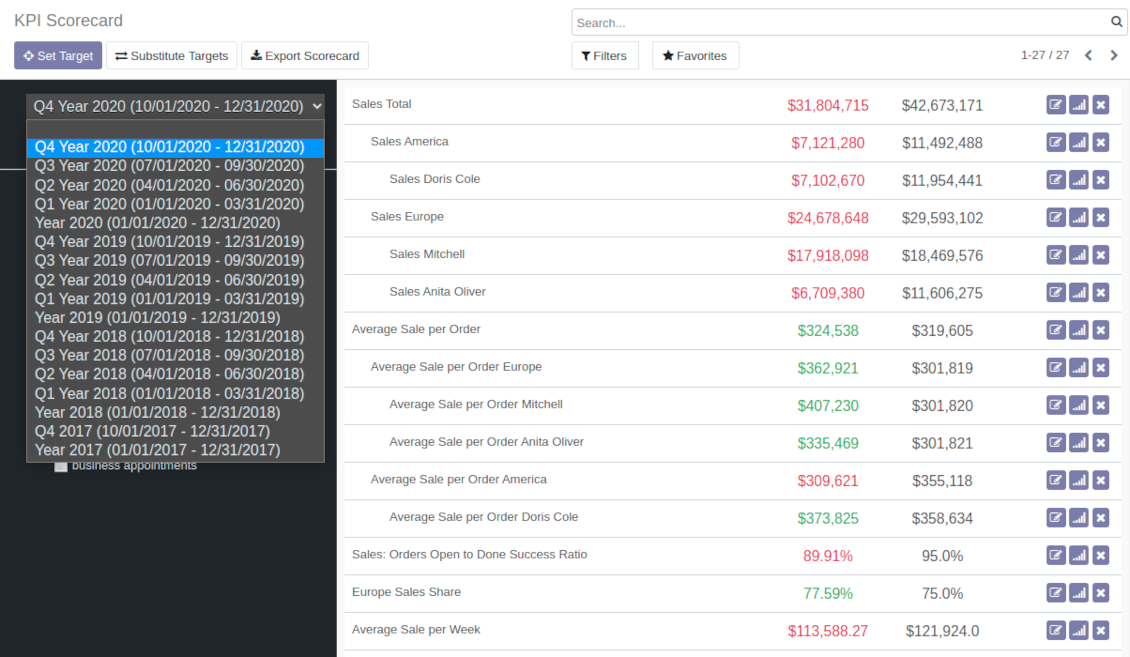Viewport: 1130px width, 657px height.
Task: Delete the Sales Doris Cole row
Action: [1100, 180]
